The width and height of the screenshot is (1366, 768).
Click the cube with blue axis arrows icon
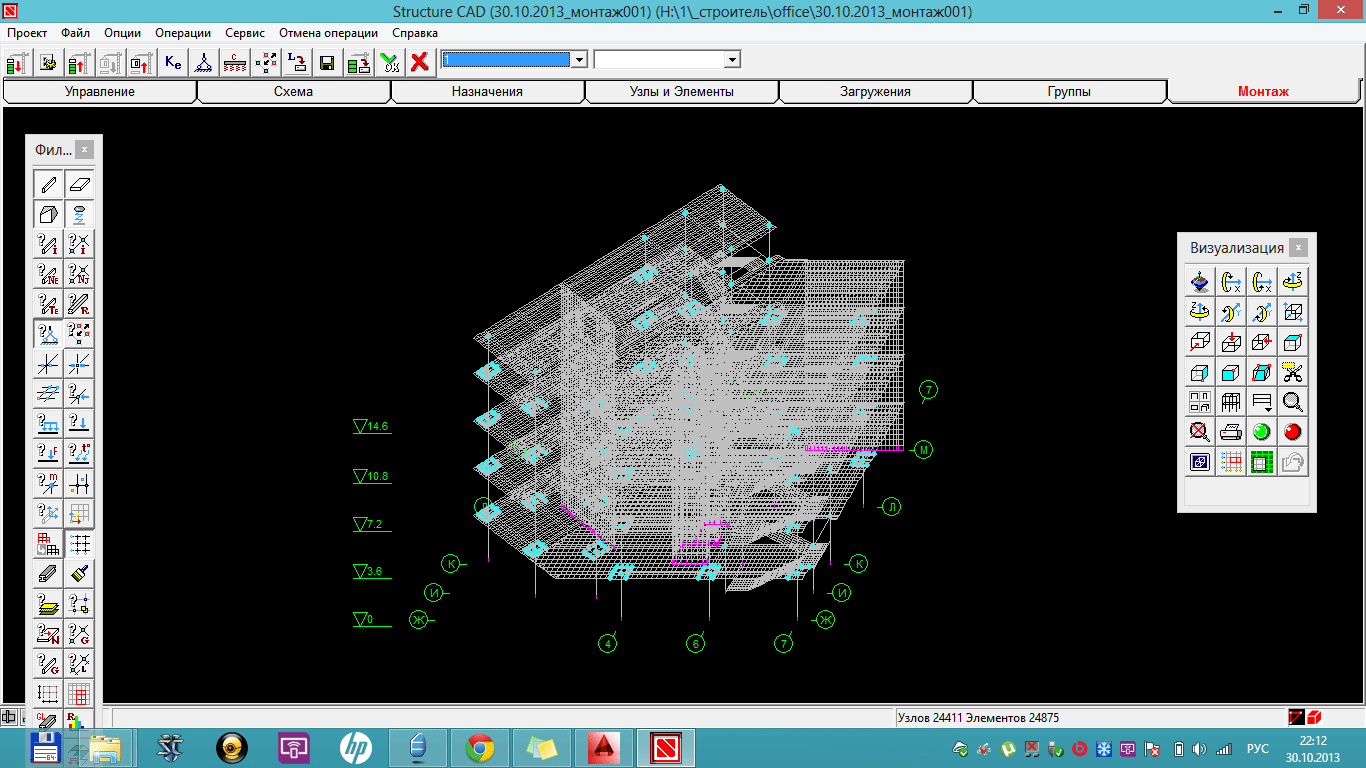pos(1293,312)
